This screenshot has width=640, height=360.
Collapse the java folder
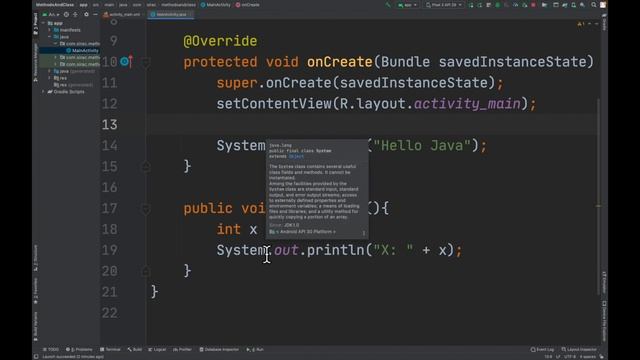click(50, 37)
